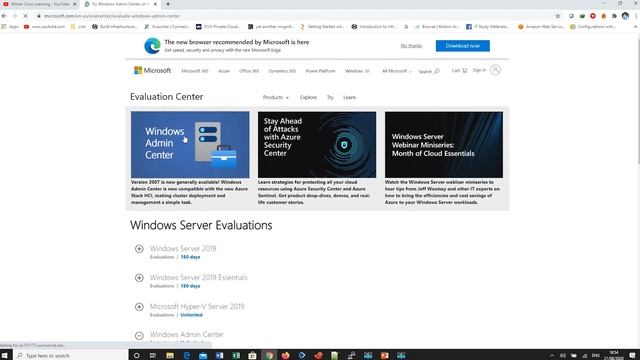Open the Apps shortcut in bookmarks bar
This screenshot has height=360, width=640.
click(10, 27)
